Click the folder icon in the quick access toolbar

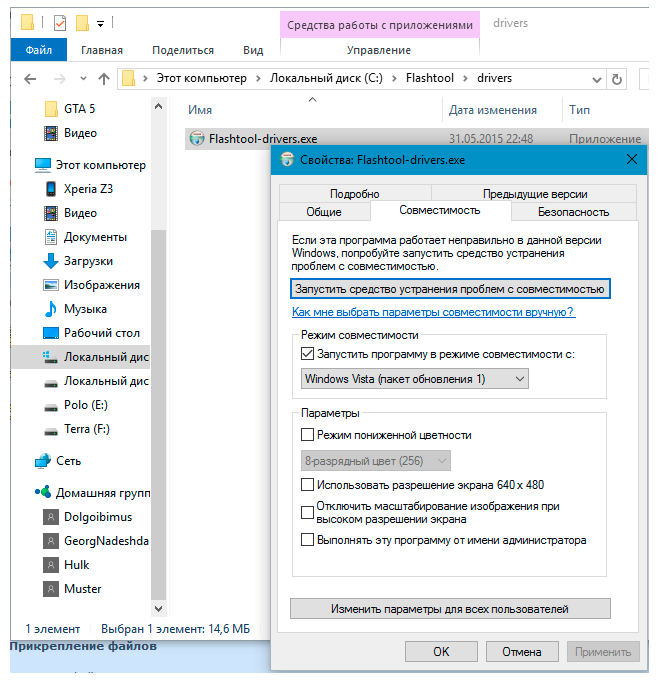coord(27,22)
